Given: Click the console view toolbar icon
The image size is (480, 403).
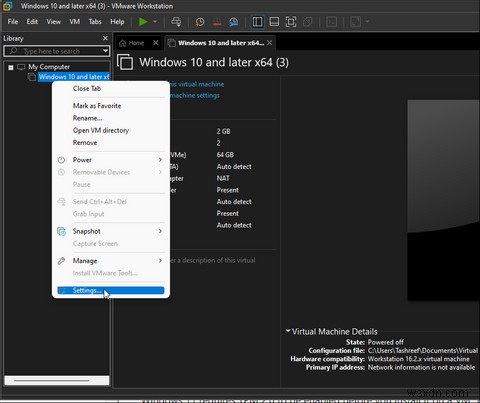Looking at the screenshot, I should (331, 22).
